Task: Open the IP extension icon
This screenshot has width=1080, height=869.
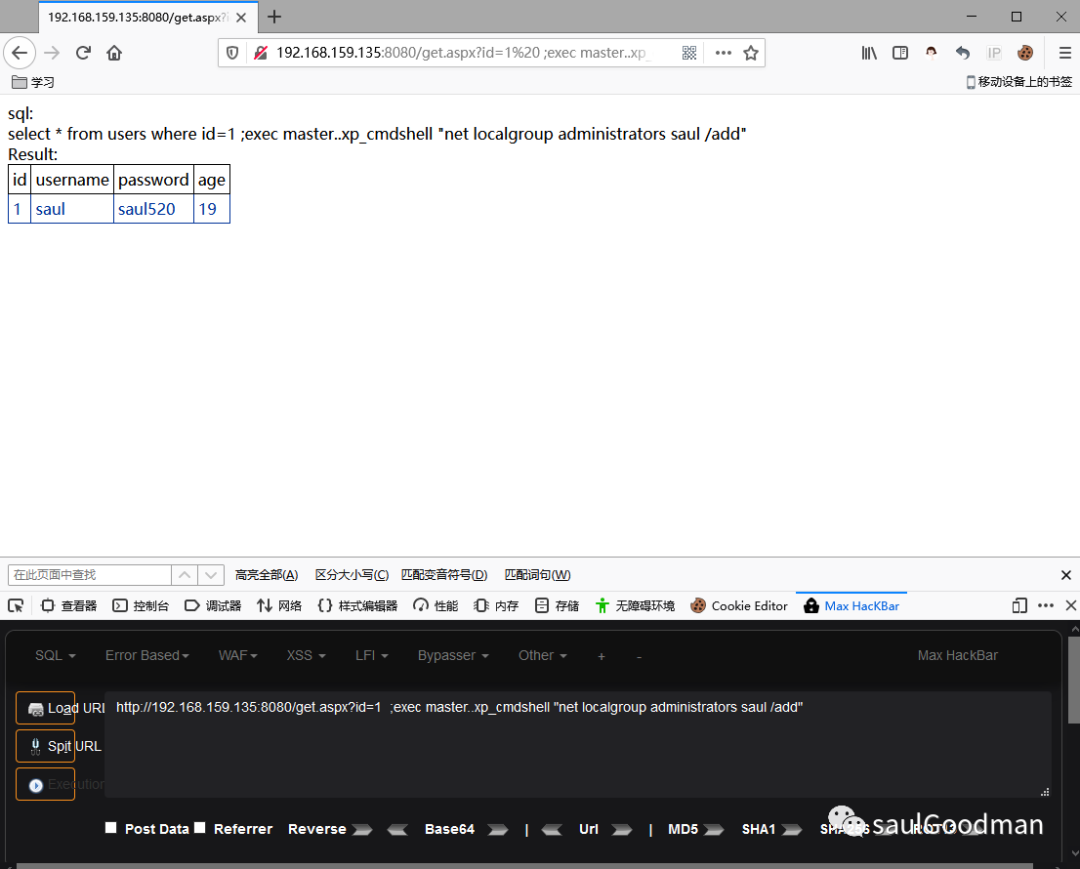Action: (994, 53)
